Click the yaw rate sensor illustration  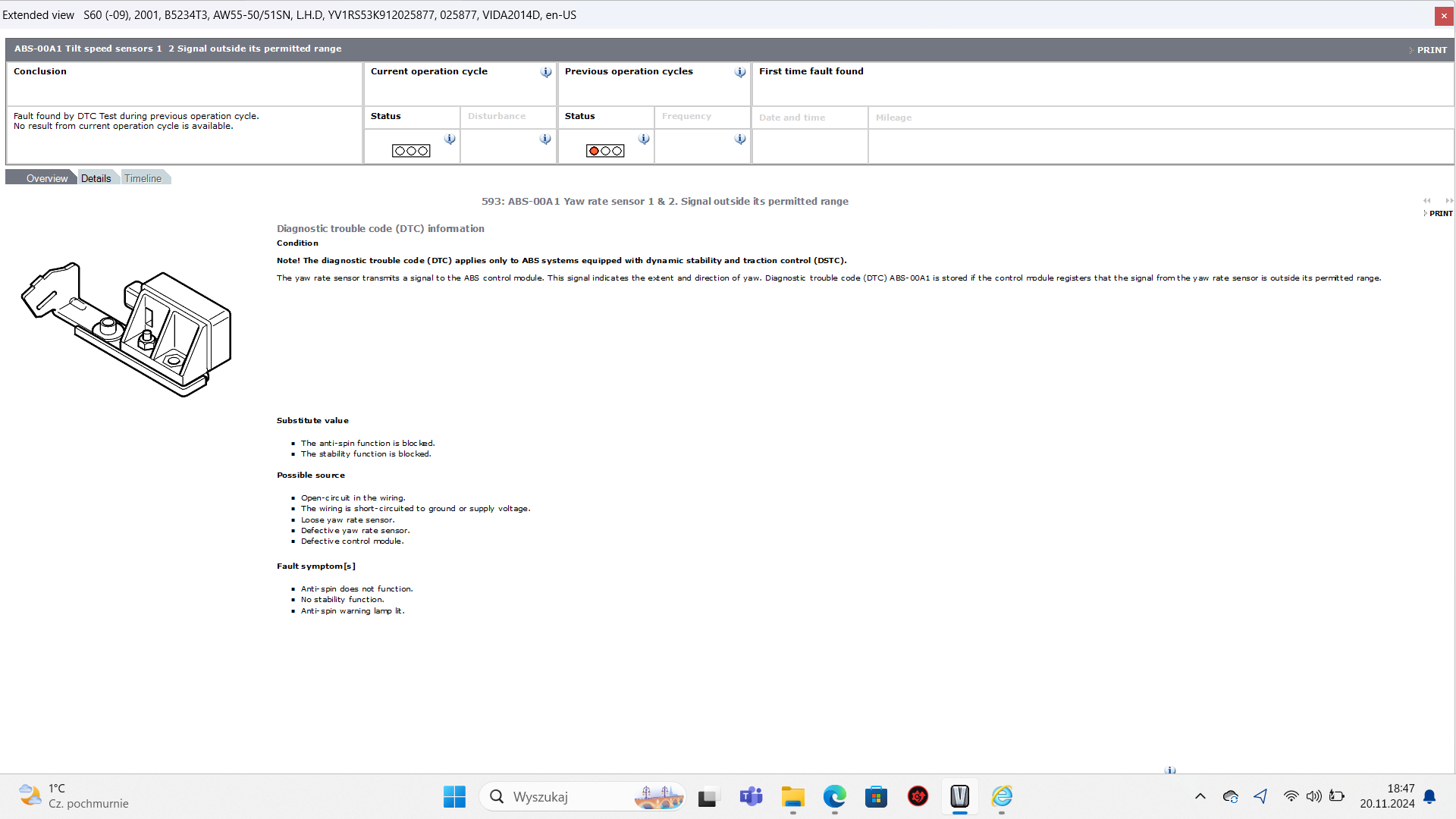(x=127, y=329)
